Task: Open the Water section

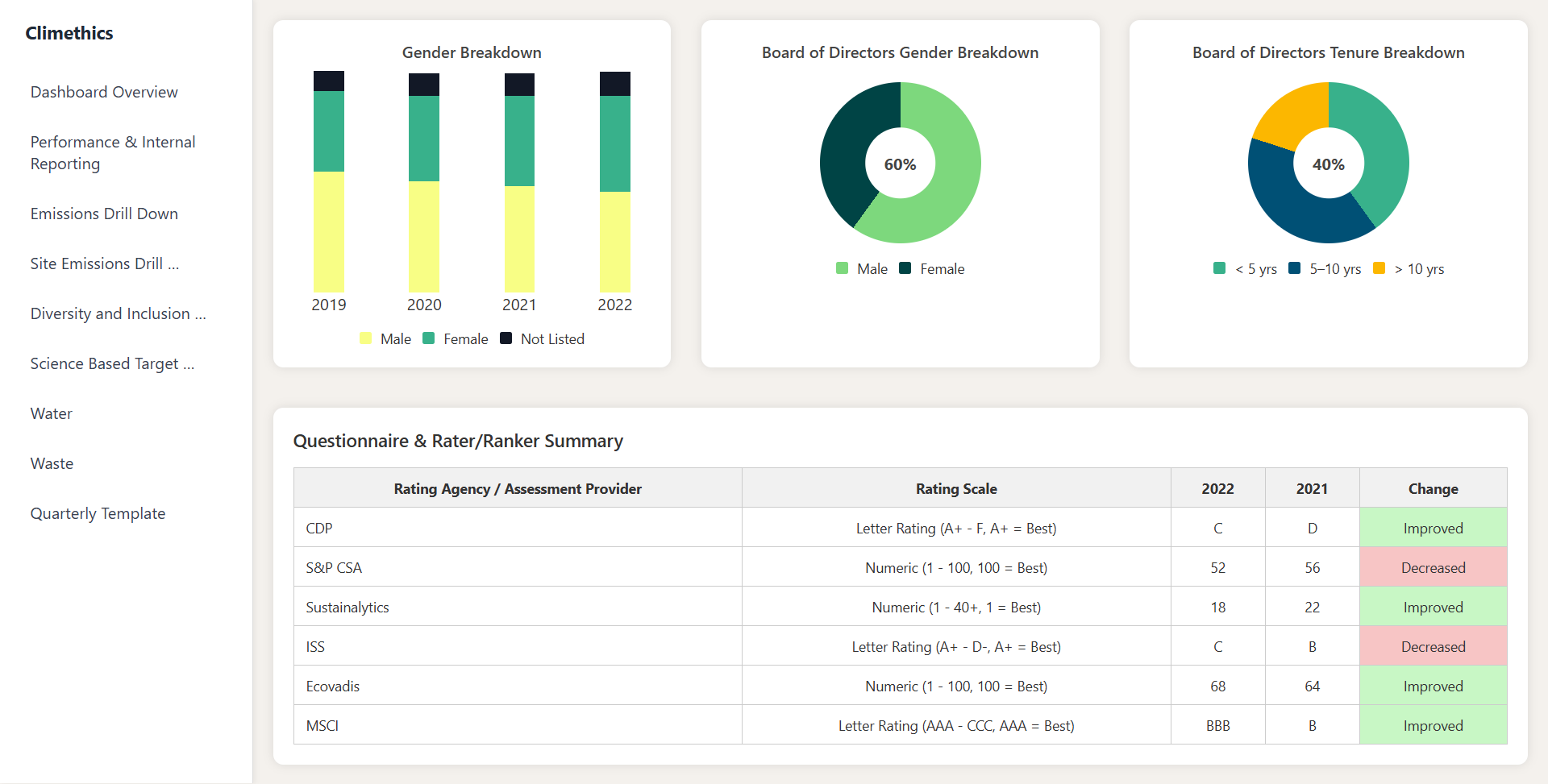Action: click(51, 413)
